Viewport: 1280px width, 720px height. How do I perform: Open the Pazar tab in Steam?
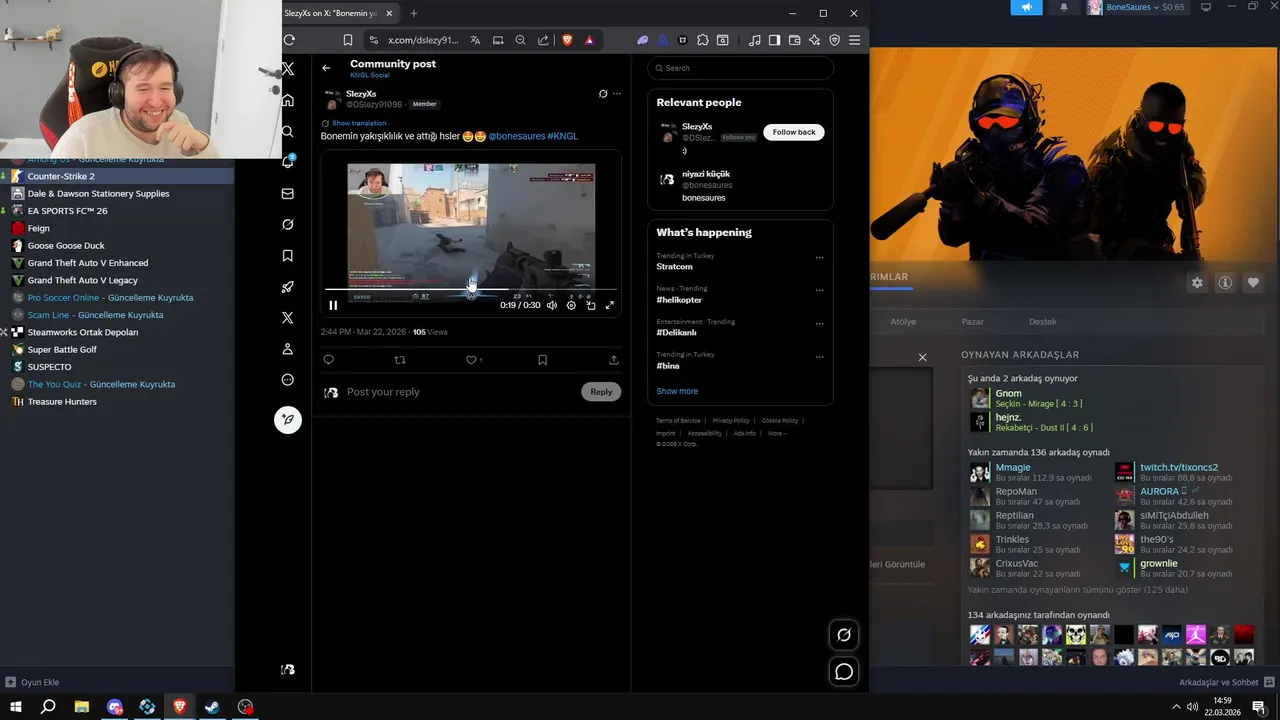pyautogui.click(x=972, y=322)
